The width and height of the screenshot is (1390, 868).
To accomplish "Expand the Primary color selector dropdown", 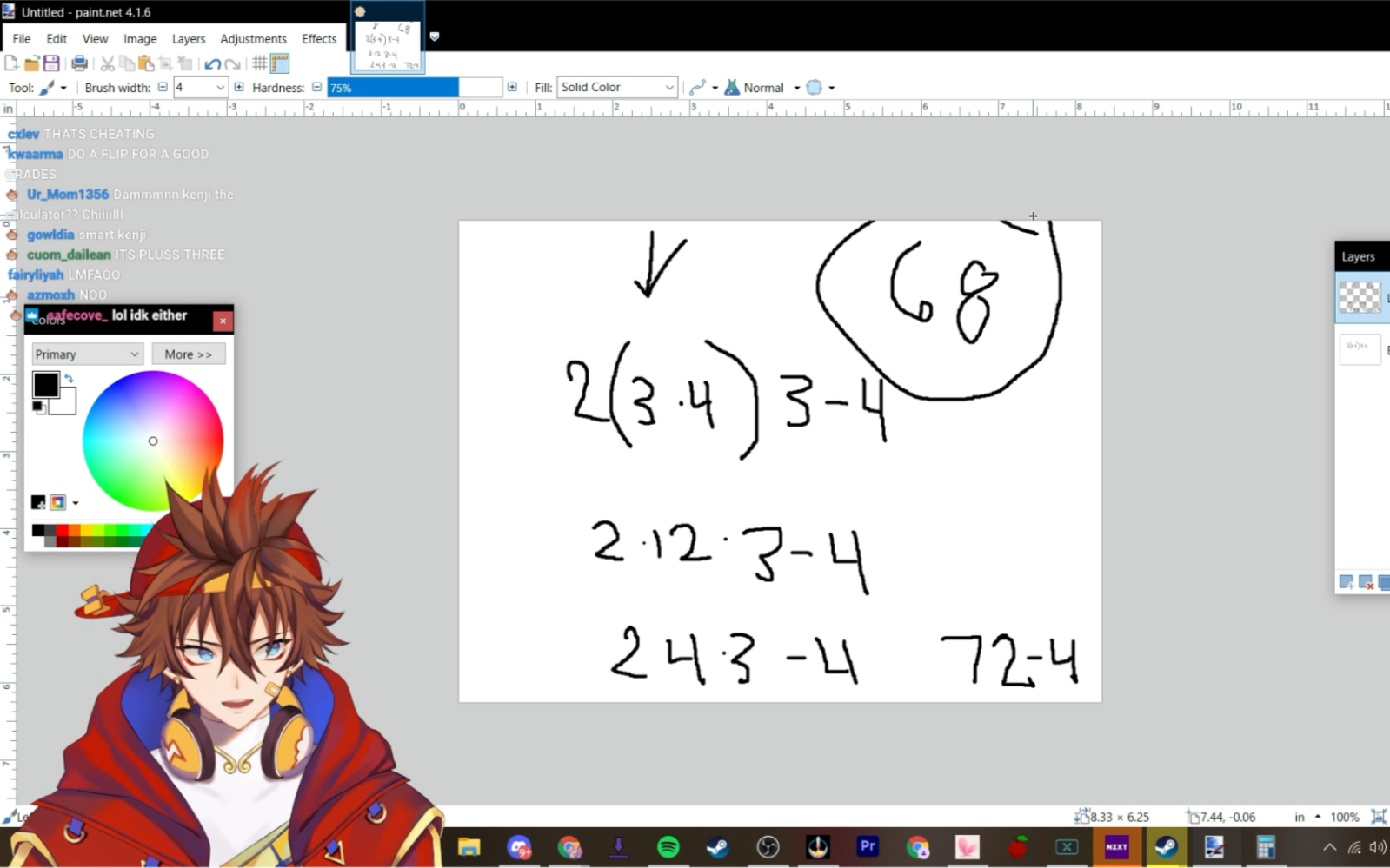I will point(134,354).
